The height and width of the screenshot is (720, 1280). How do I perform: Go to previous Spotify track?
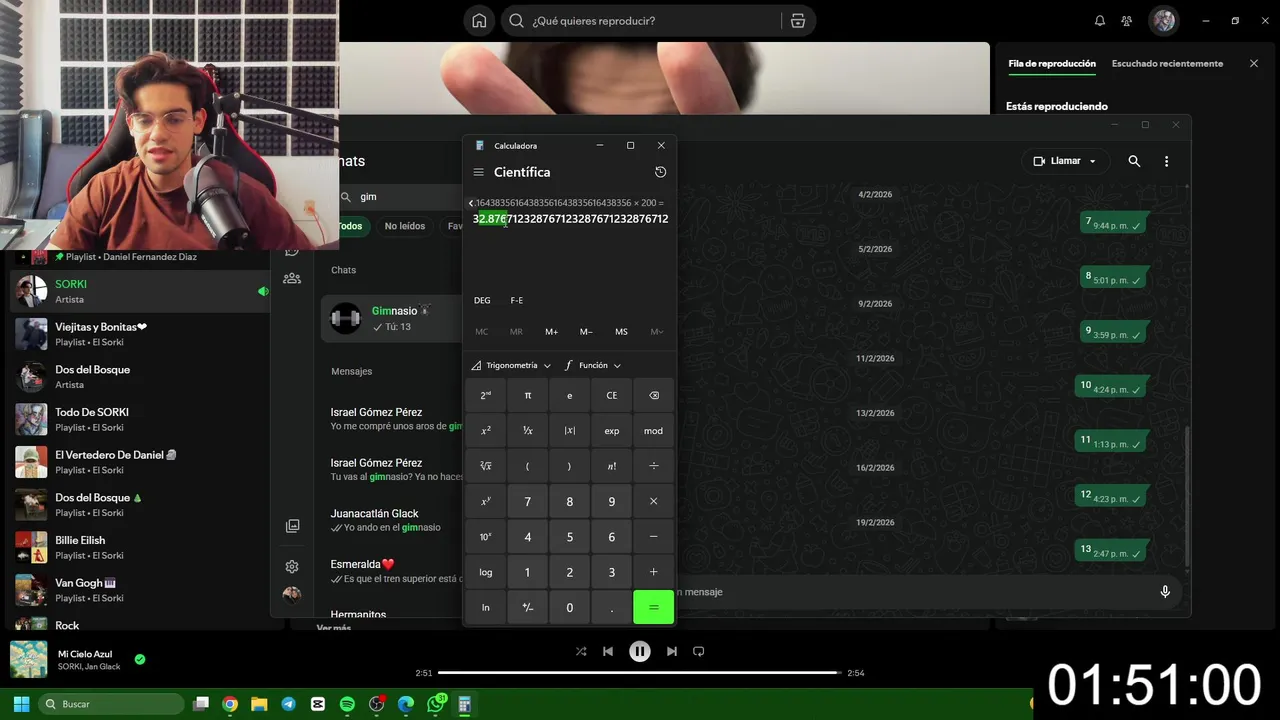[x=608, y=651]
